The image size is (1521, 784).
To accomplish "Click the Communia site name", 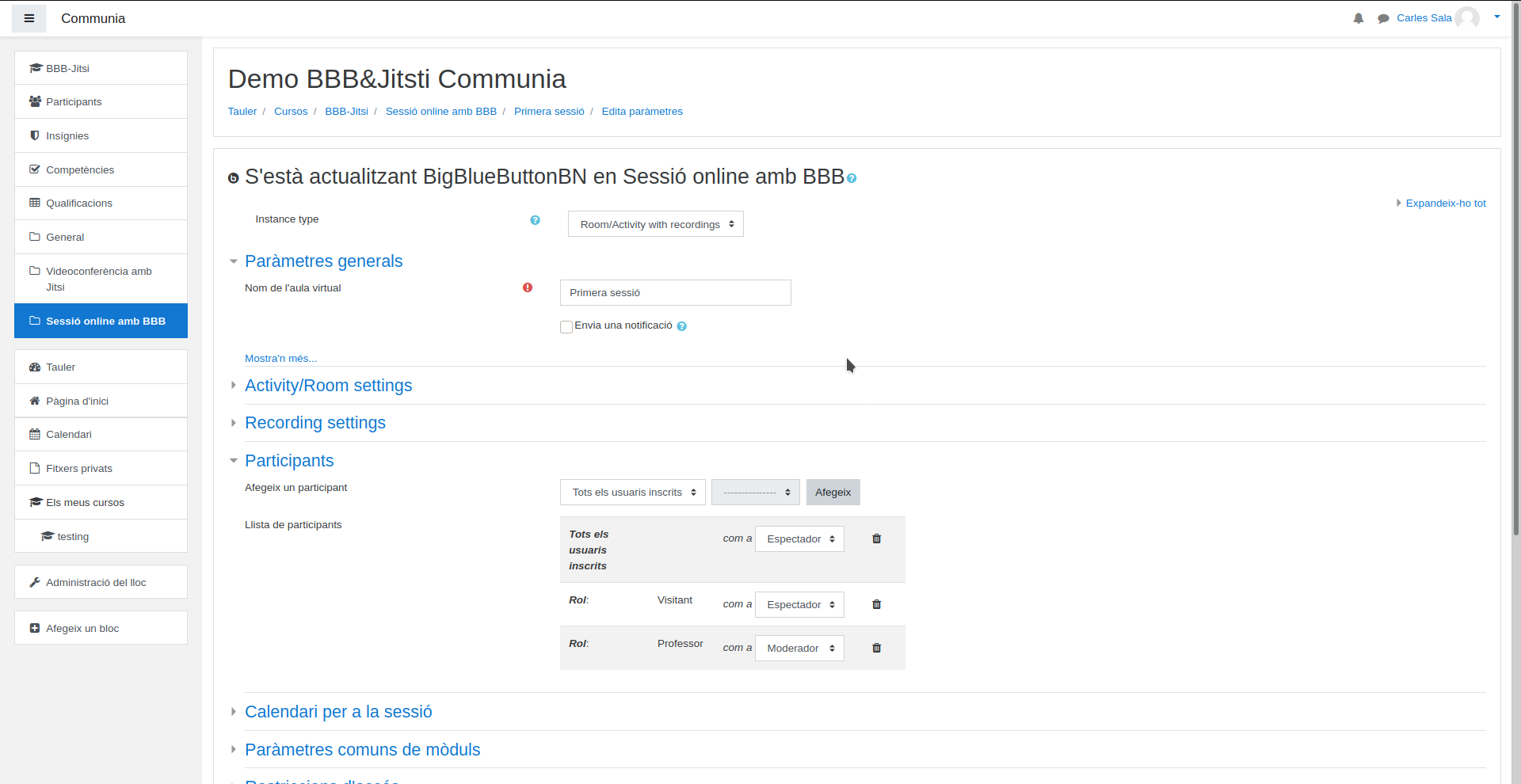I will (x=93, y=18).
